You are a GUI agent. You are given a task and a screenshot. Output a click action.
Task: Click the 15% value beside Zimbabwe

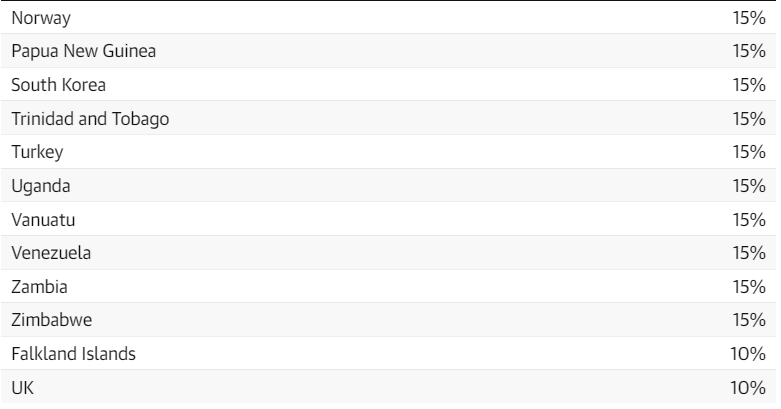click(749, 320)
